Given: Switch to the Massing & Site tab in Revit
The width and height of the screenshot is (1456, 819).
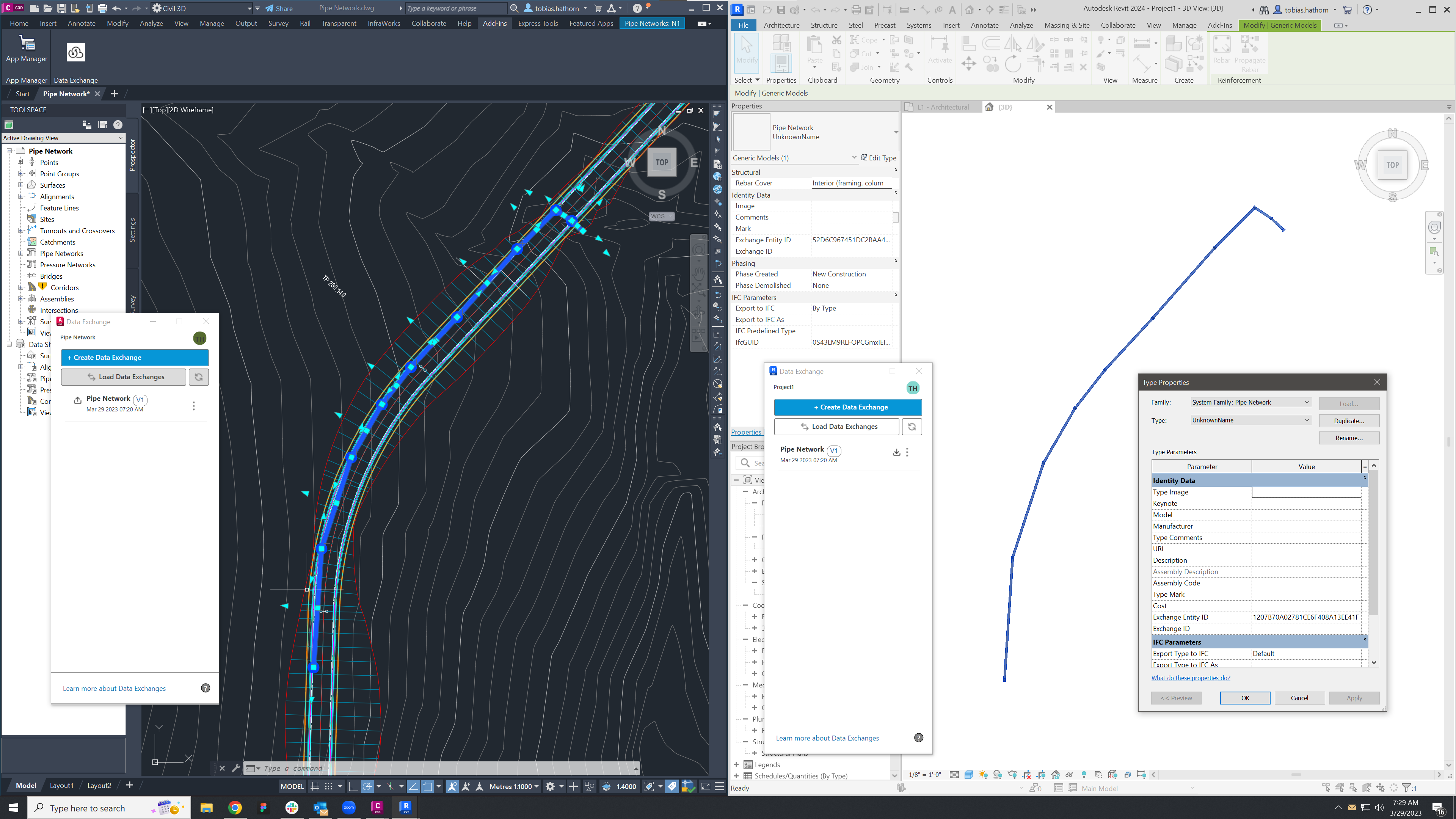Looking at the screenshot, I should [1067, 25].
